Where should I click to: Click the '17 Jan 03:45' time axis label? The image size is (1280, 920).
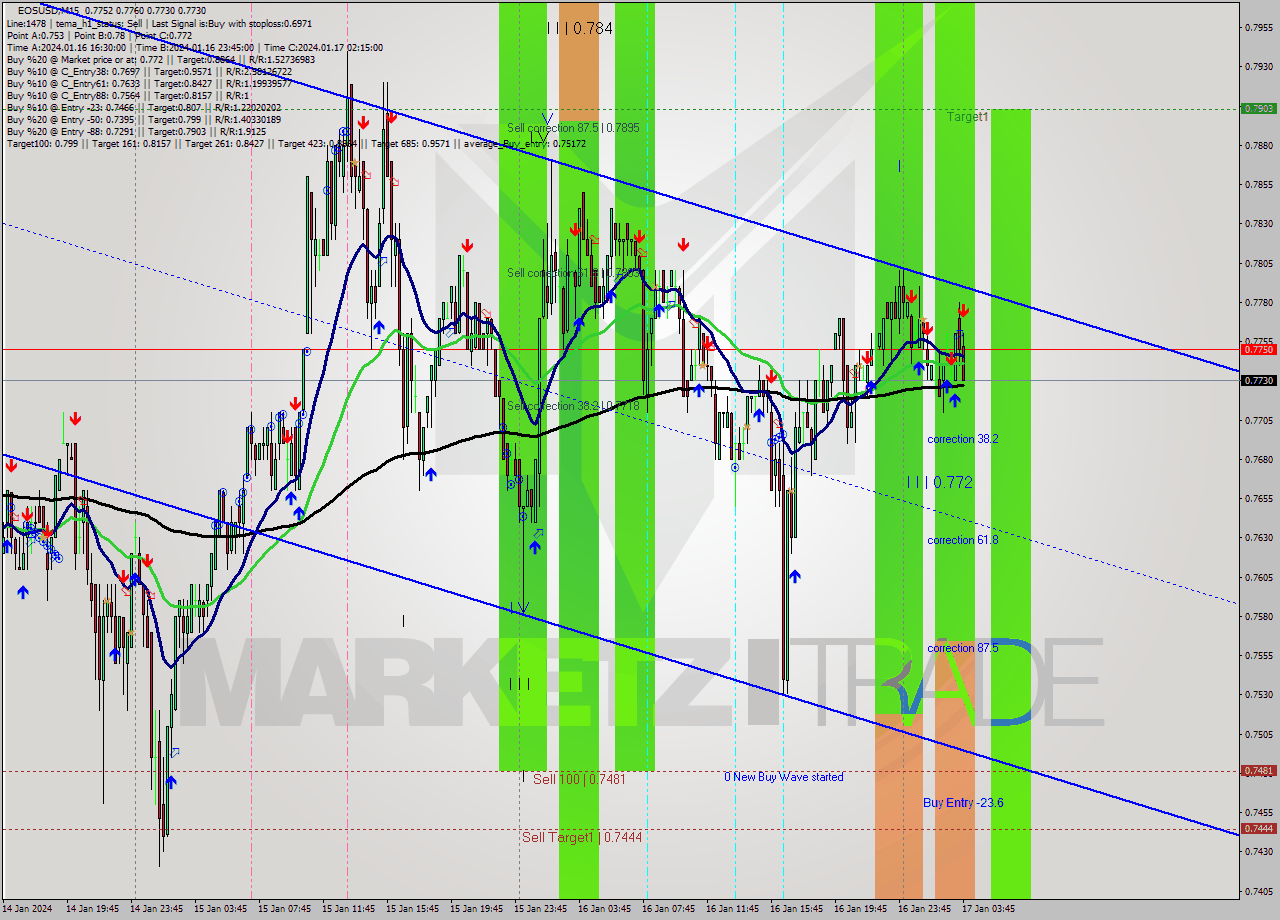pyautogui.click(x=988, y=909)
